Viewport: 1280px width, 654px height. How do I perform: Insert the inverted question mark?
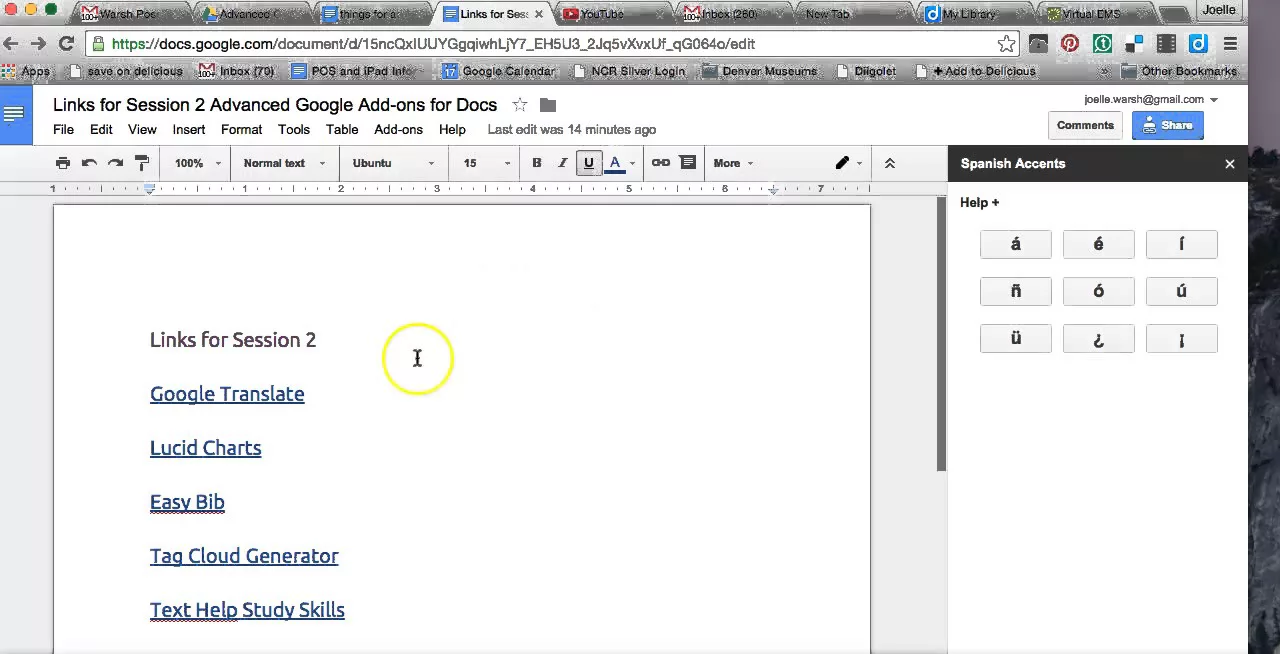[1099, 339]
